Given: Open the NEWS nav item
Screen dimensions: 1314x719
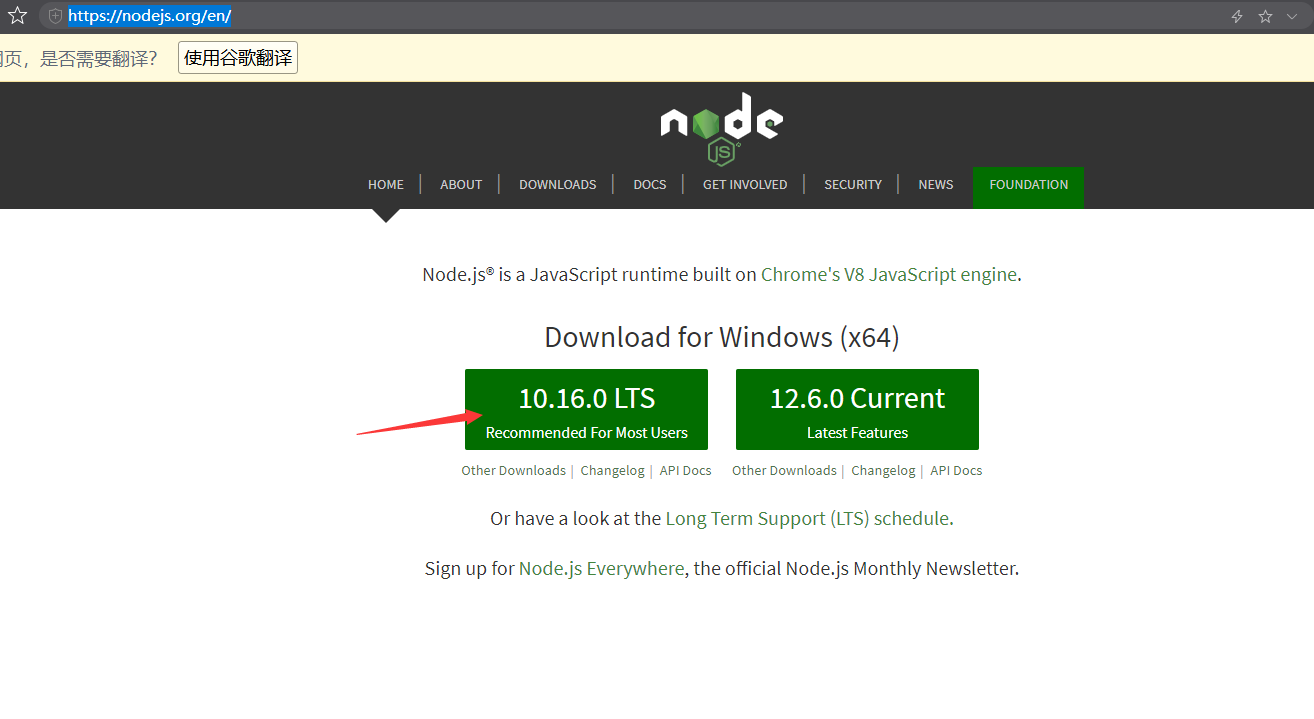Looking at the screenshot, I should coord(936,184).
